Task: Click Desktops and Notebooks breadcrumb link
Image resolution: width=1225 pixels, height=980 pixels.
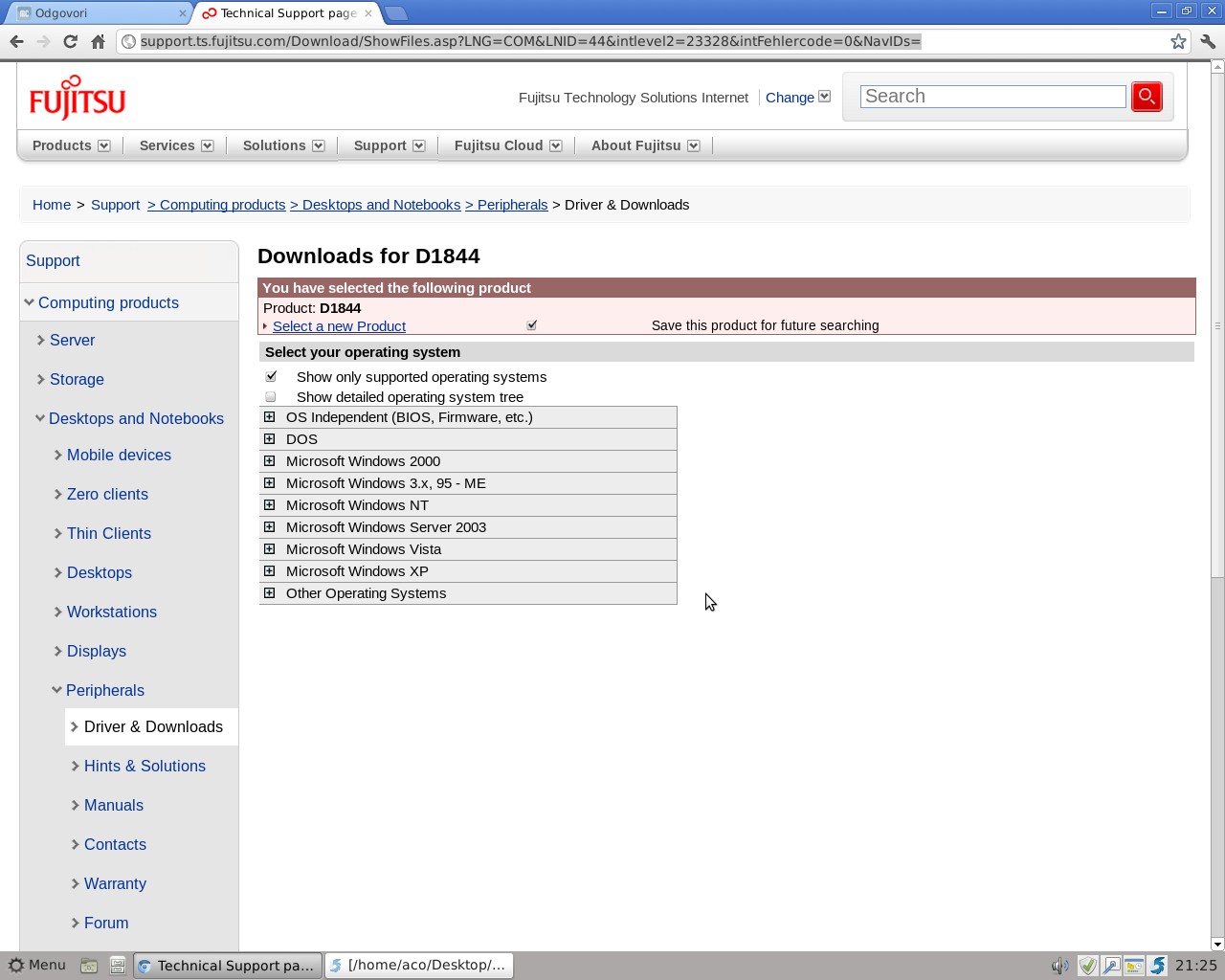Action: (375, 205)
